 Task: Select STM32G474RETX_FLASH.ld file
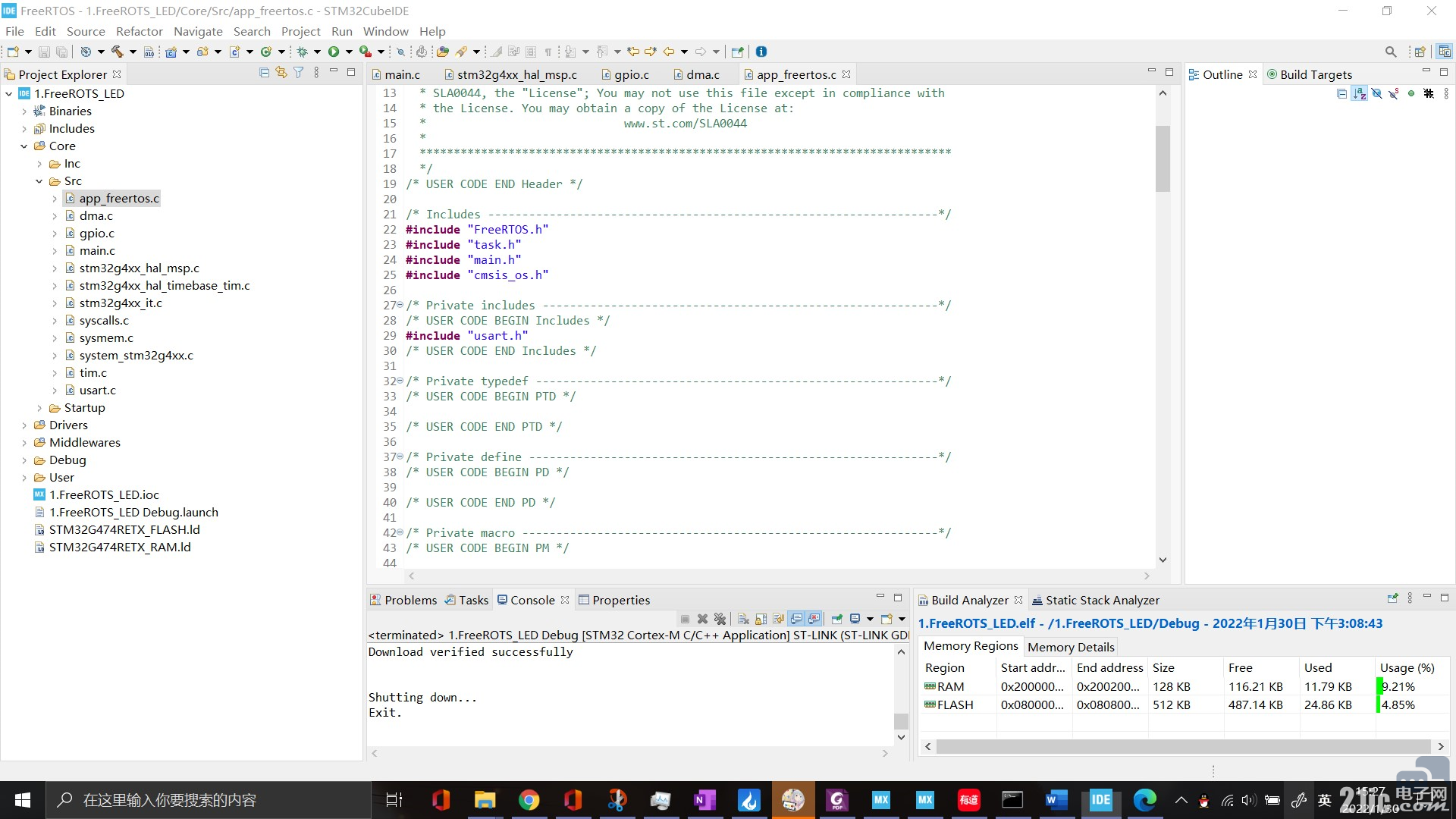124,530
